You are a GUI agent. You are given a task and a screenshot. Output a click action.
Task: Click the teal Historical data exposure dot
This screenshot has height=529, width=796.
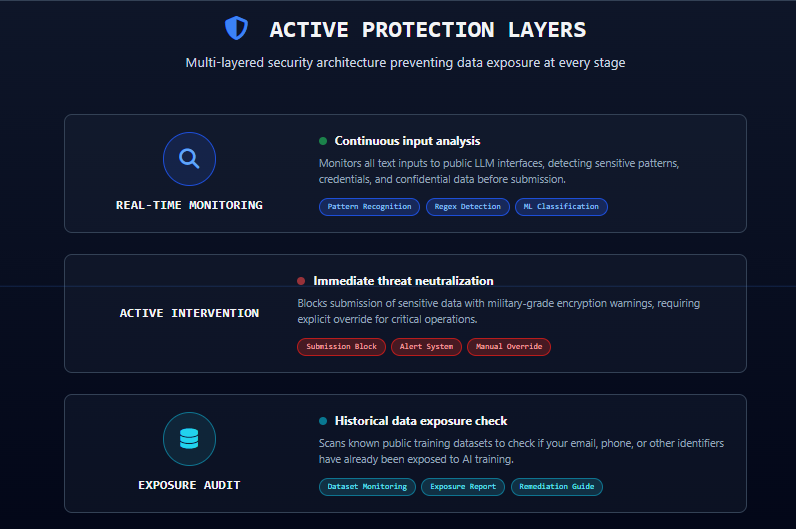(x=323, y=421)
